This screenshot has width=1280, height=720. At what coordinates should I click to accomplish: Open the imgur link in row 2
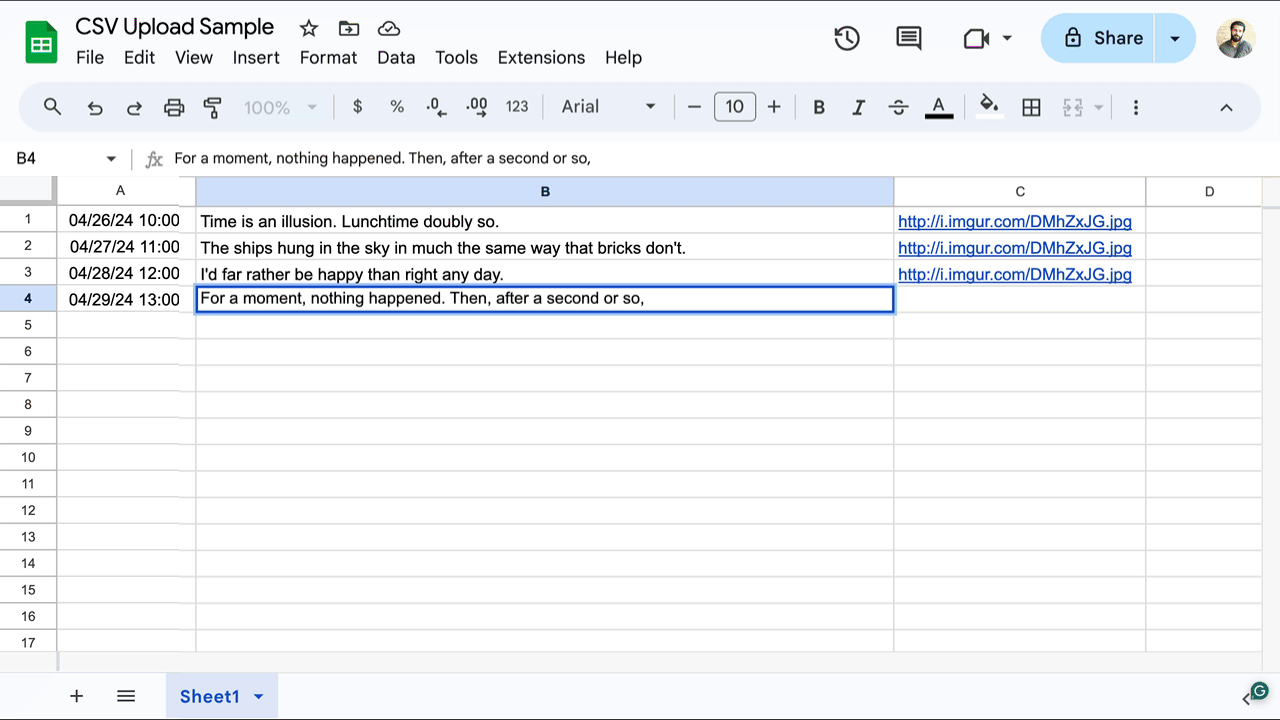tap(1015, 248)
